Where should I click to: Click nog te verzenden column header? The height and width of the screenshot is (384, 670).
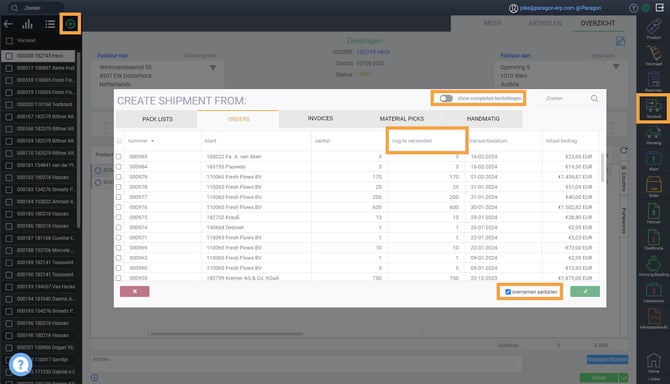click(x=426, y=141)
